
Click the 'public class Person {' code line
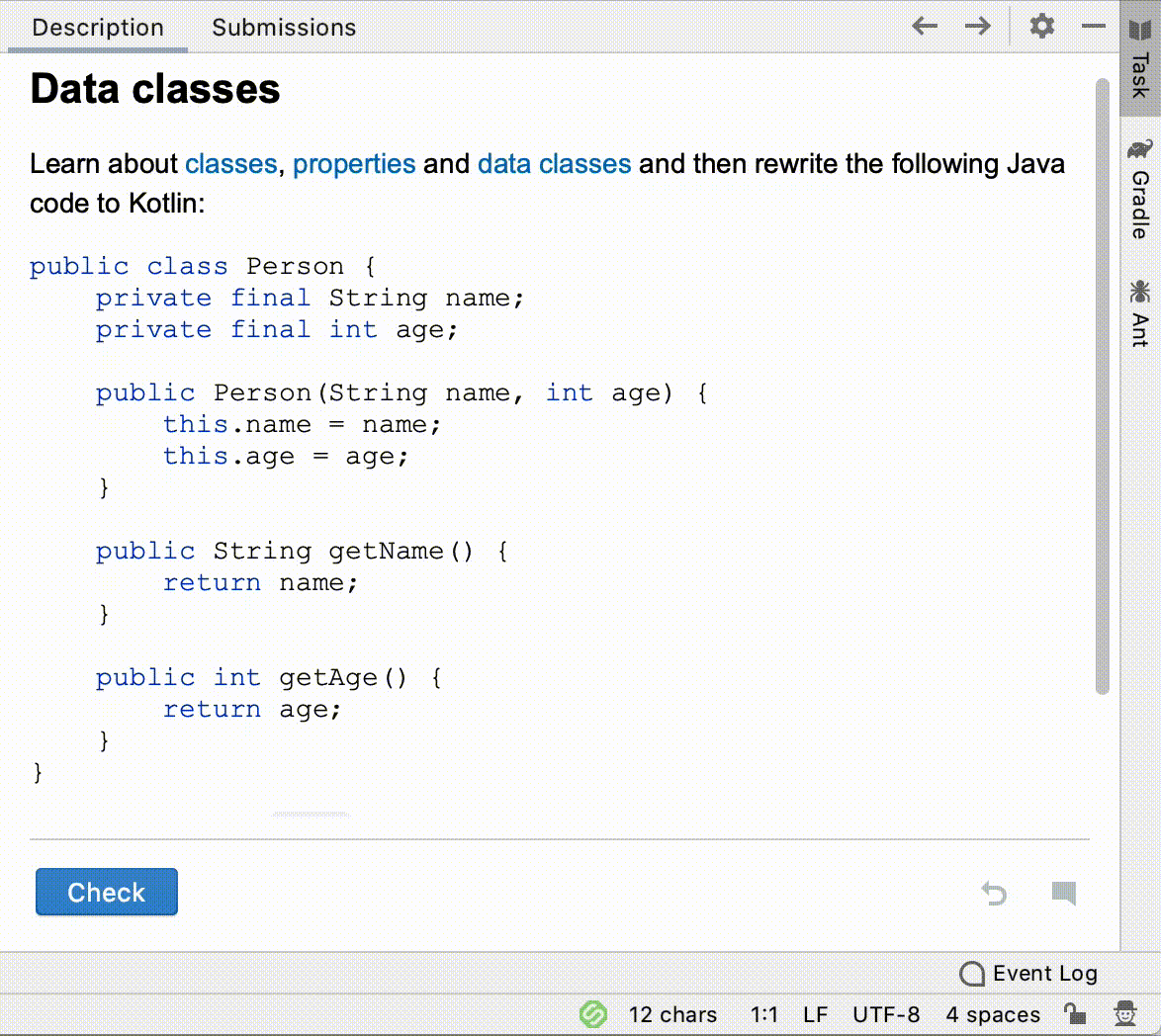203,266
